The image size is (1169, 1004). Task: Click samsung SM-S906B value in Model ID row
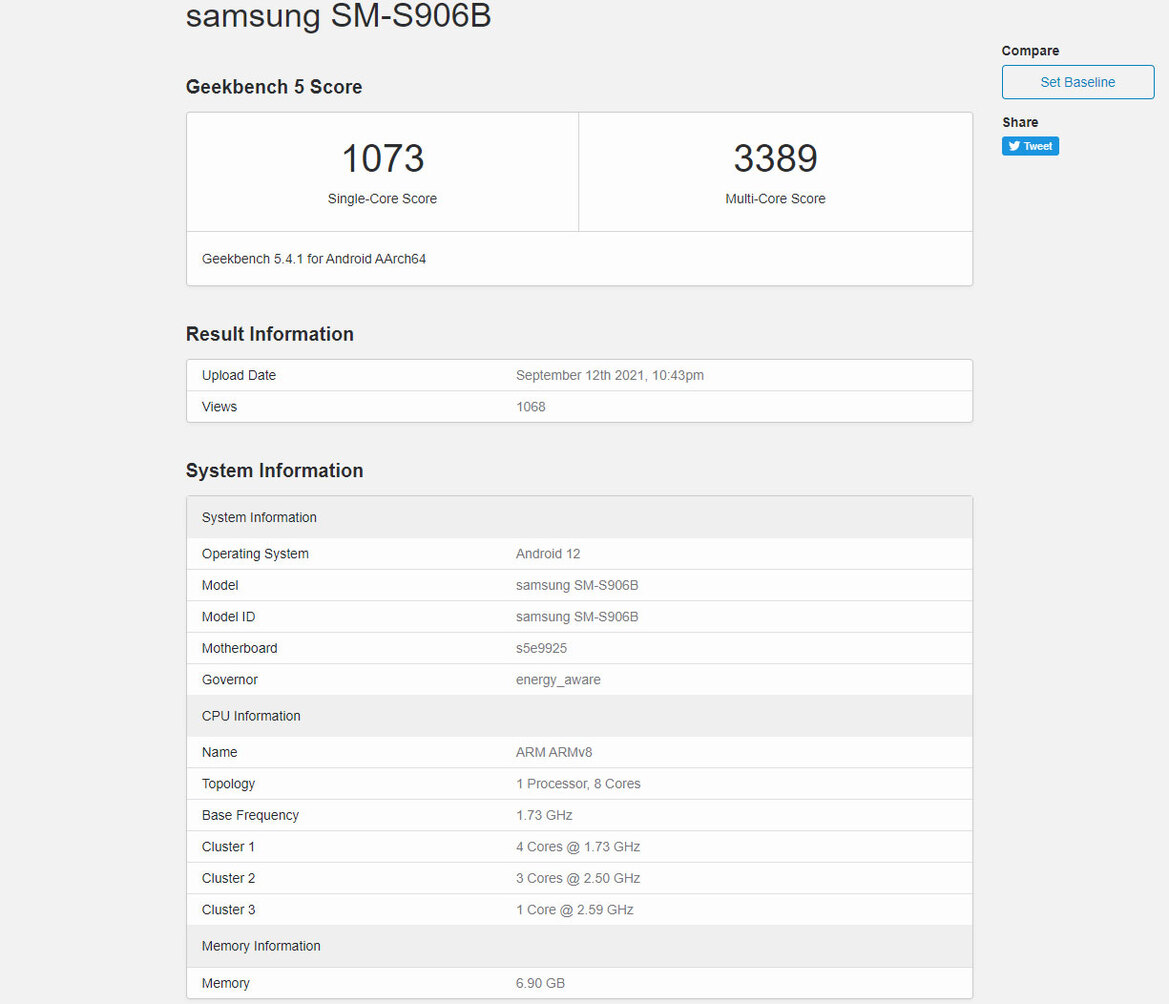577,617
